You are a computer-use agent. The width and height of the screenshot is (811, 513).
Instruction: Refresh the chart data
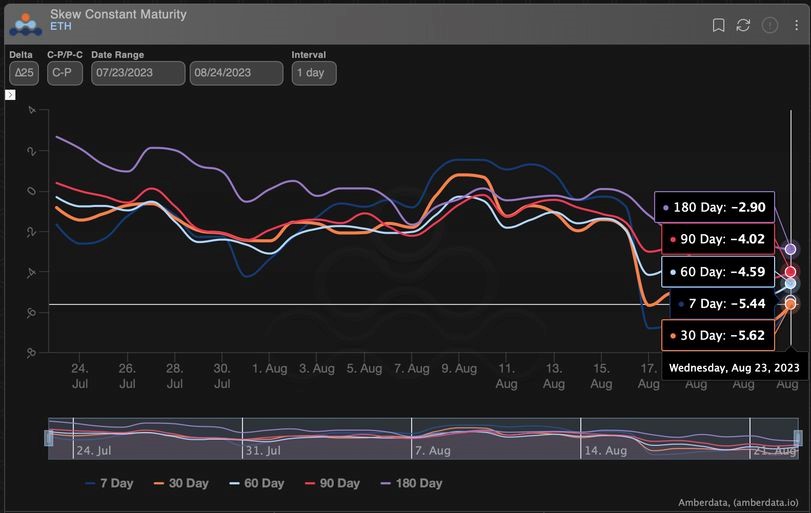(743, 25)
